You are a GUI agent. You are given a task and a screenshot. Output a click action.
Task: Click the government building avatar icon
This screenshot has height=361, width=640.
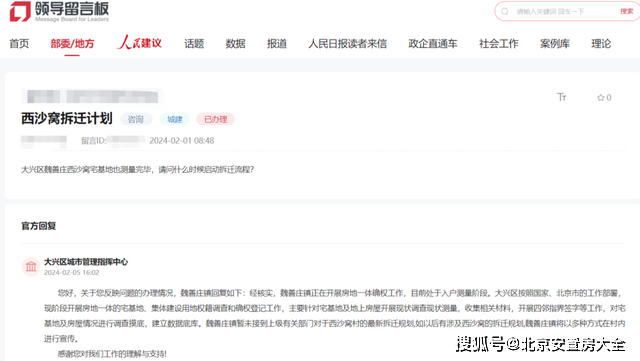(31, 267)
